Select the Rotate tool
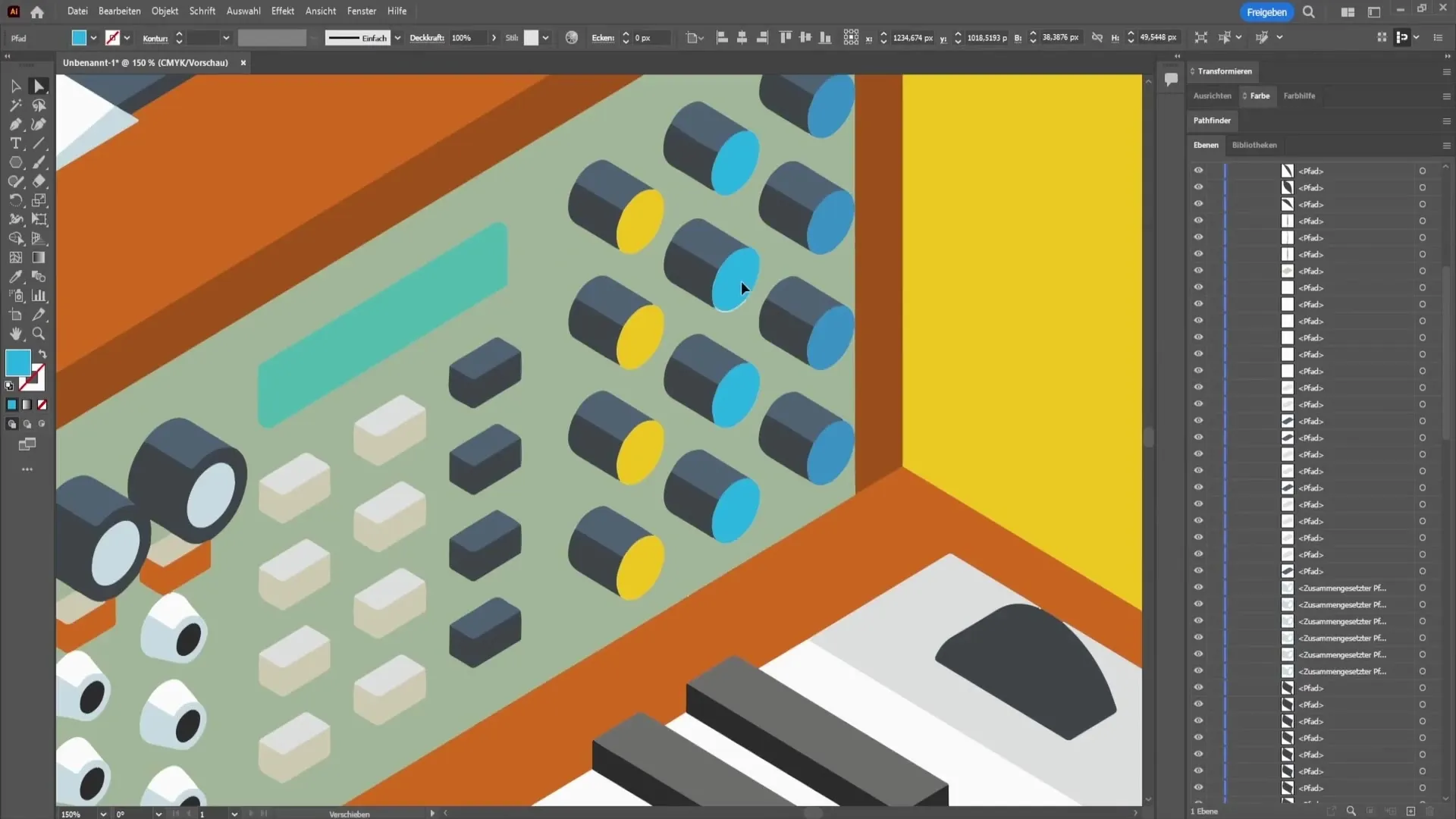Image resolution: width=1456 pixels, height=819 pixels. 15,201
